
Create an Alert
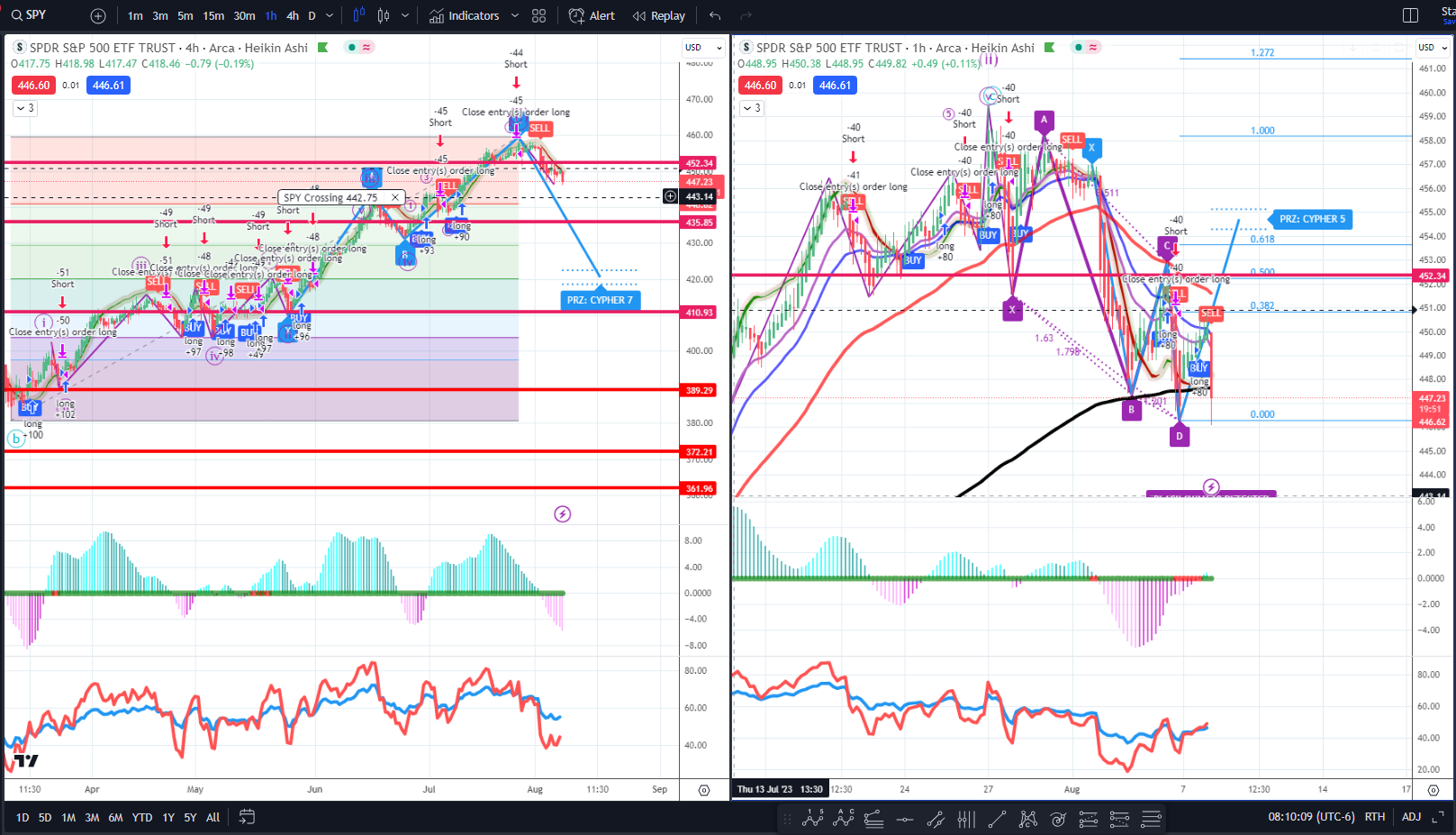click(592, 16)
